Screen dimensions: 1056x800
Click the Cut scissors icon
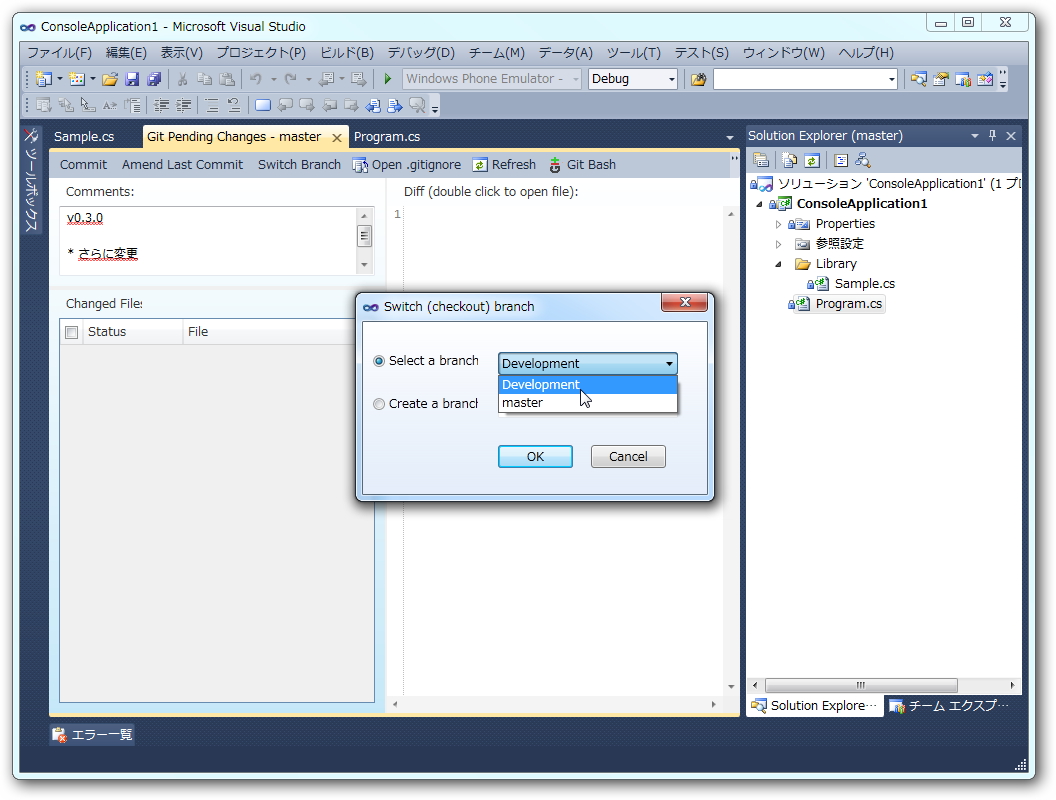[x=182, y=79]
